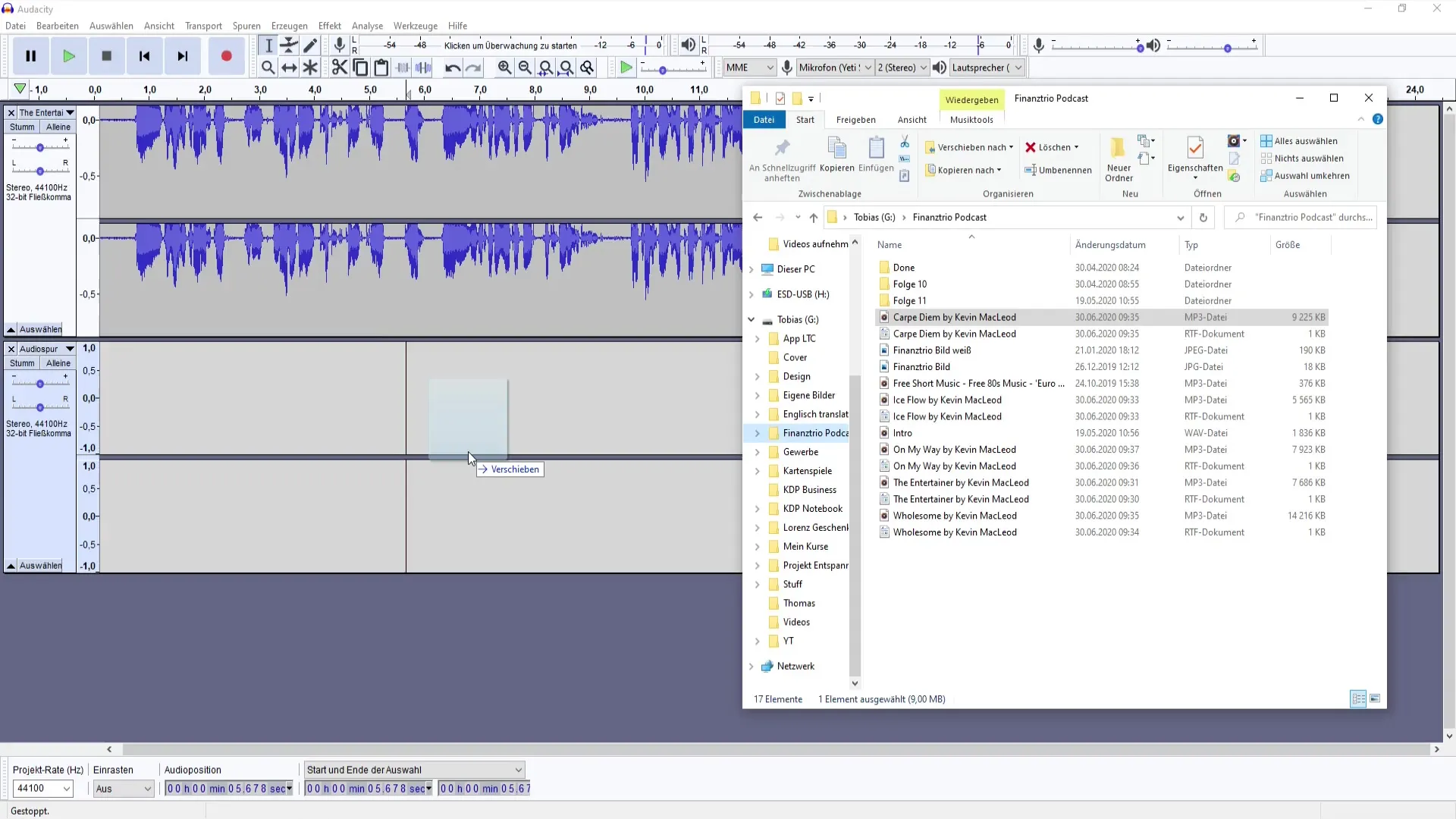1456x819 pixels.
Task: Select the Time Shift tool
Action: 289,67
